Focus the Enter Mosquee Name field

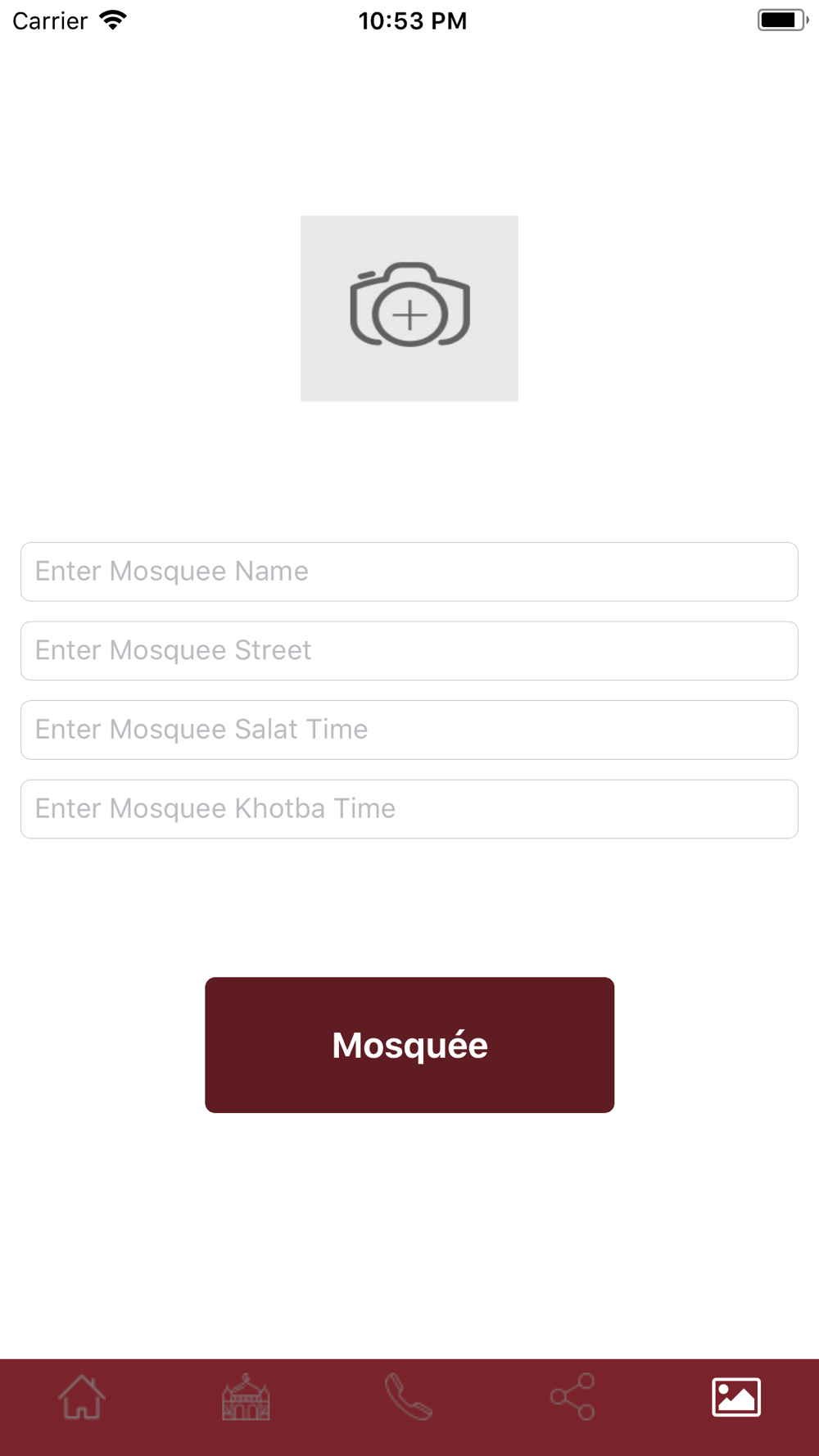pos(409,572)
